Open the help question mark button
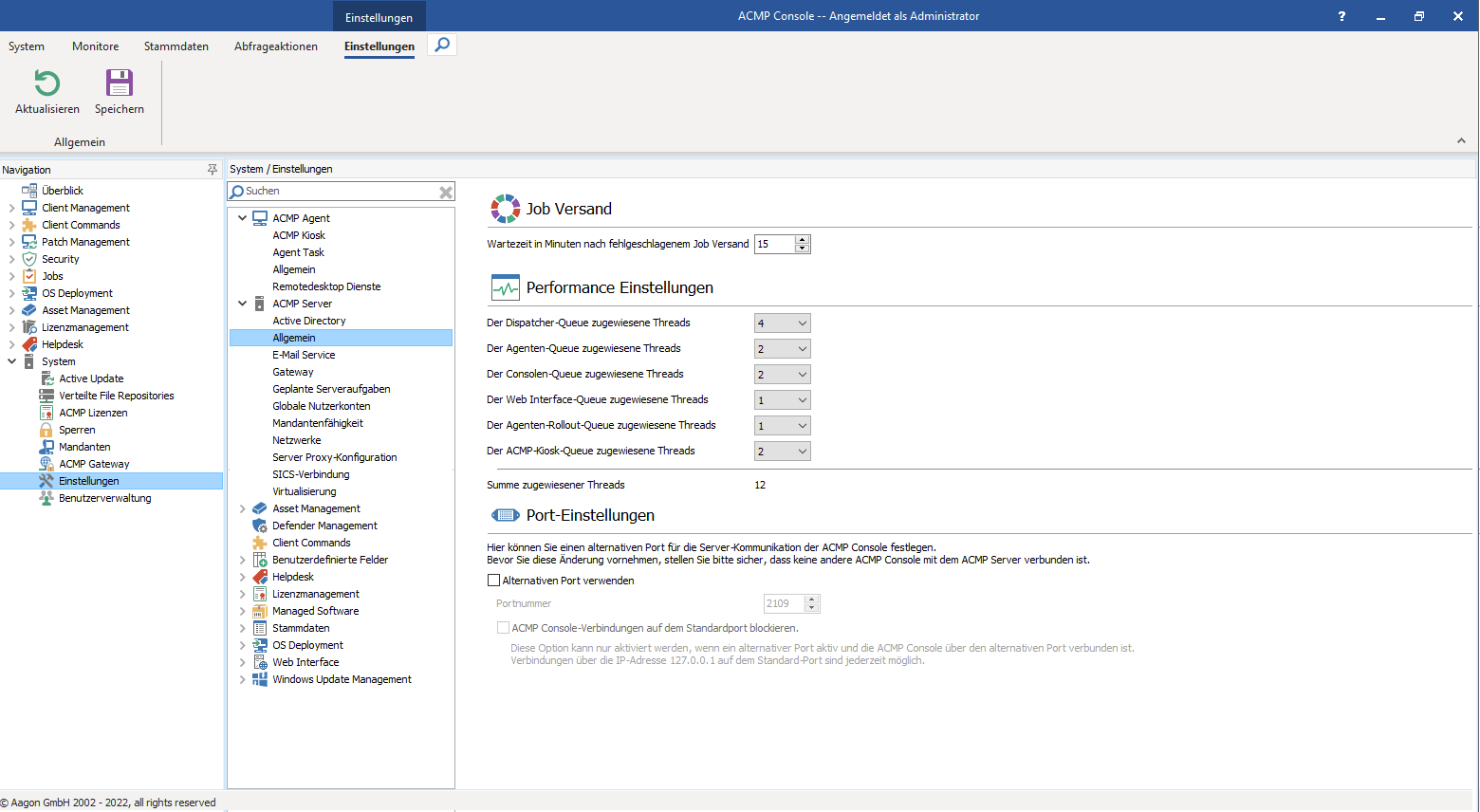This screenshot has height=812, width=1480. (x=1341, y=16)
